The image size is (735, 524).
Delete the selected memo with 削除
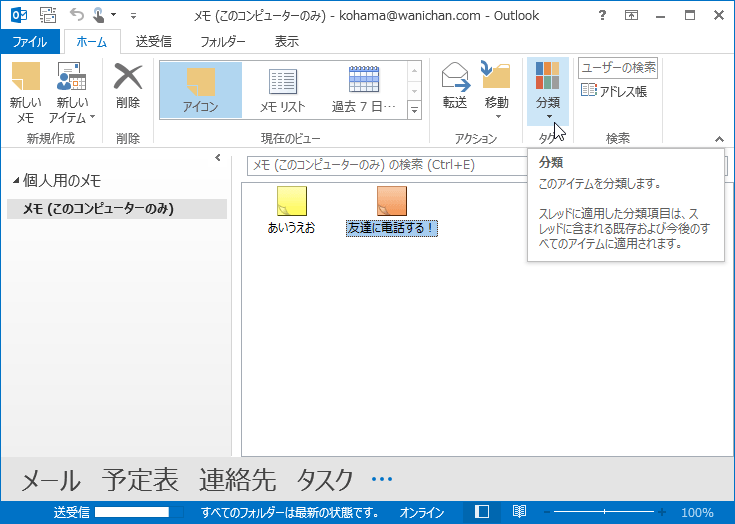pyautogui.click(x=128, y=86)
